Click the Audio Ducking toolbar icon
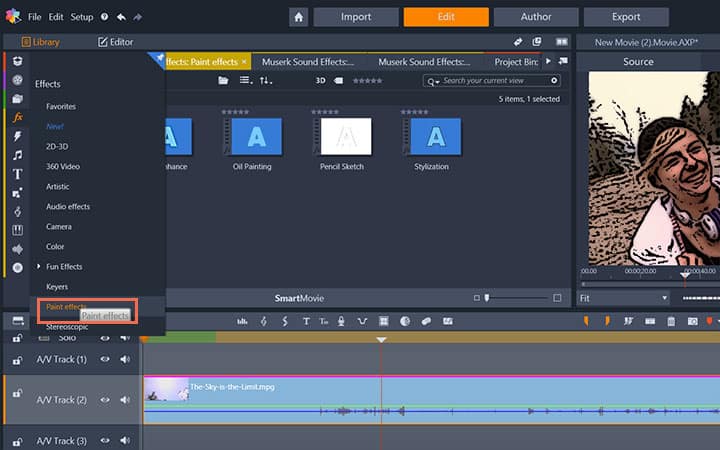The height and width of the screenshot is (450, 720). pyautogui.click(x=362, y=321)
